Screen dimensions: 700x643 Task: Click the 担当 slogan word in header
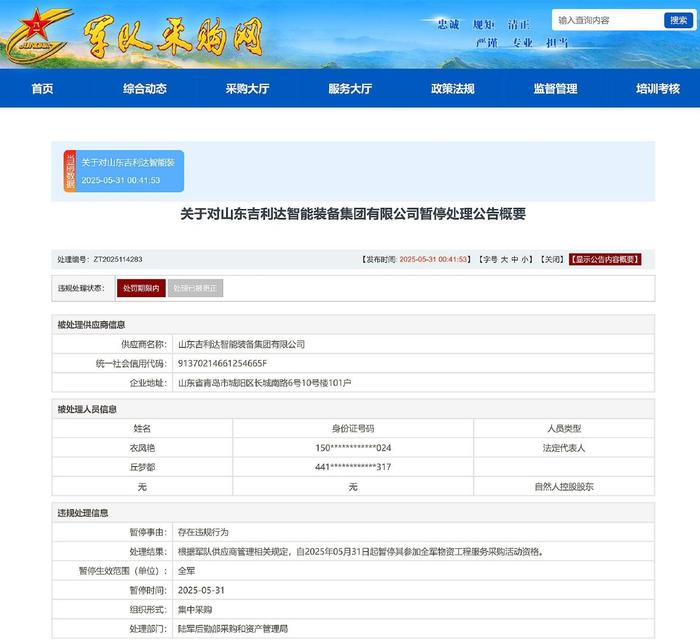557,42
